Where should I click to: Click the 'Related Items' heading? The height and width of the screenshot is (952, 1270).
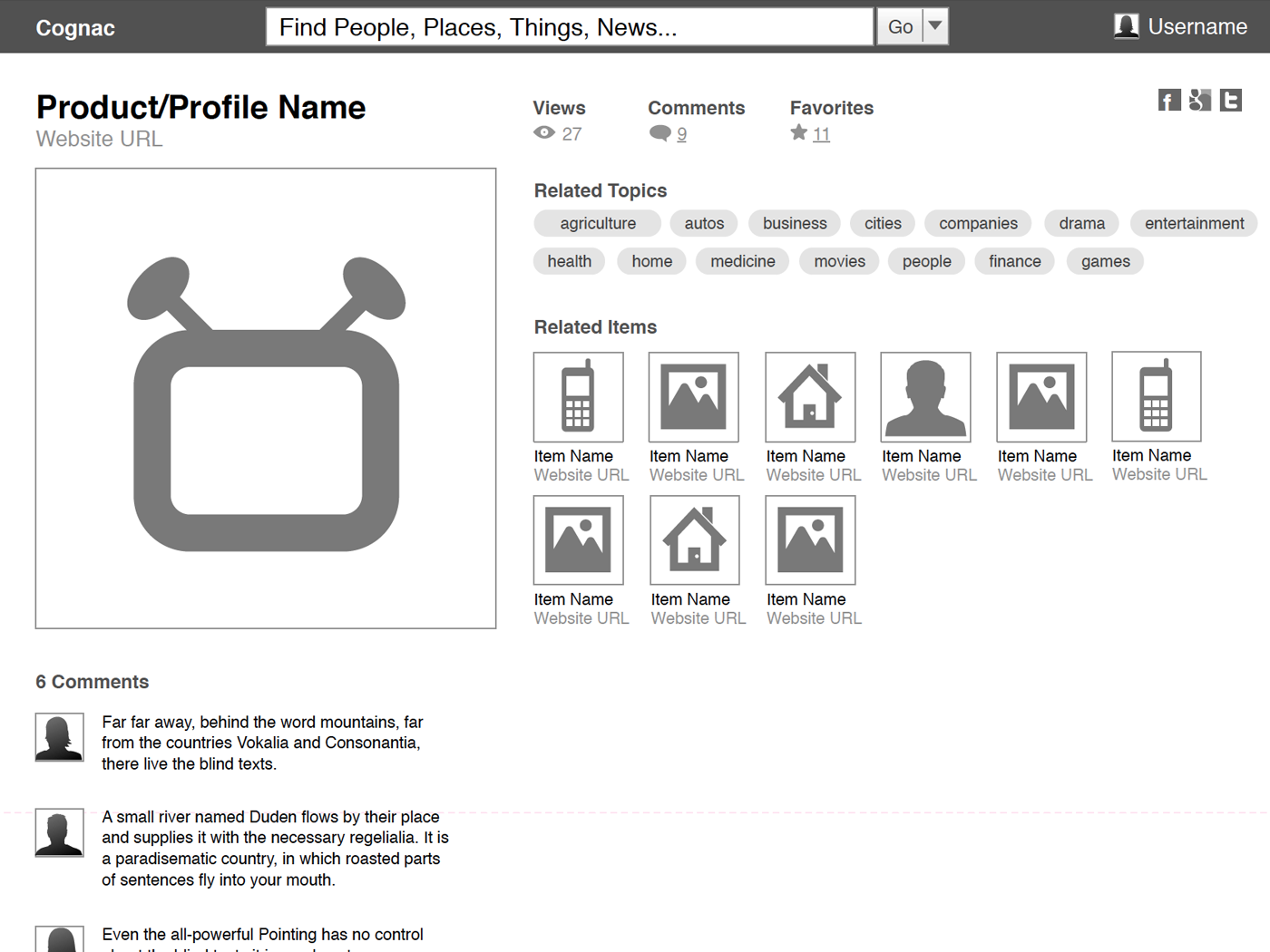pos(595,327)
